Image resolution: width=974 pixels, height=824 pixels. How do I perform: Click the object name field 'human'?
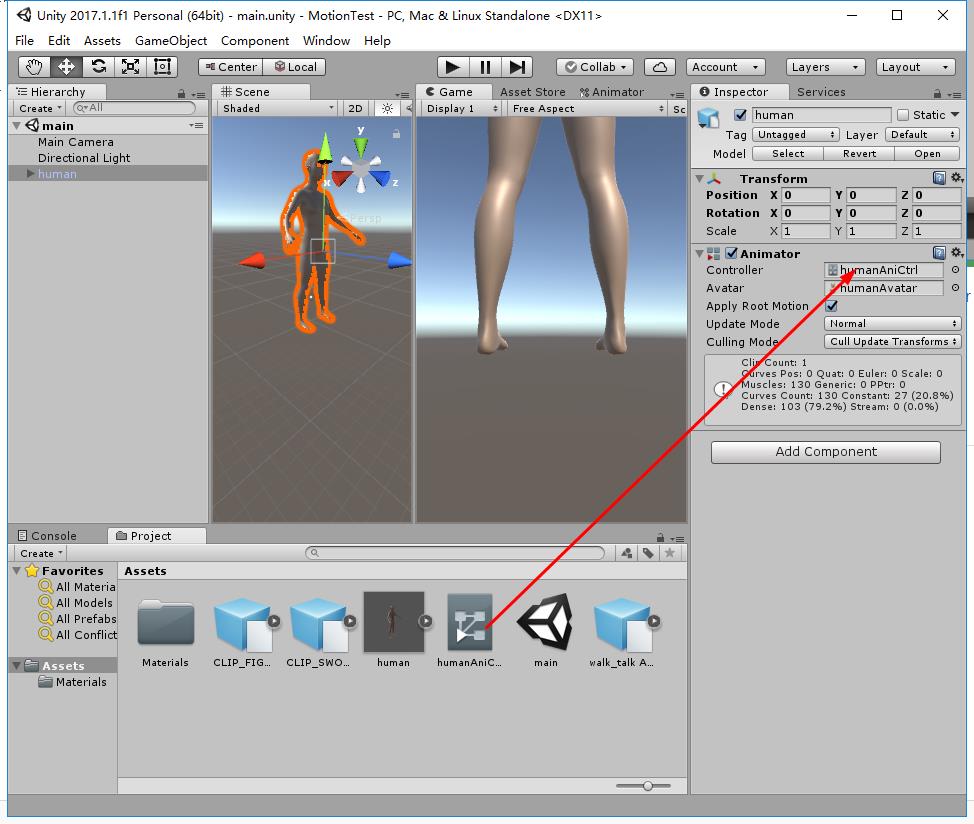point(821,115)
